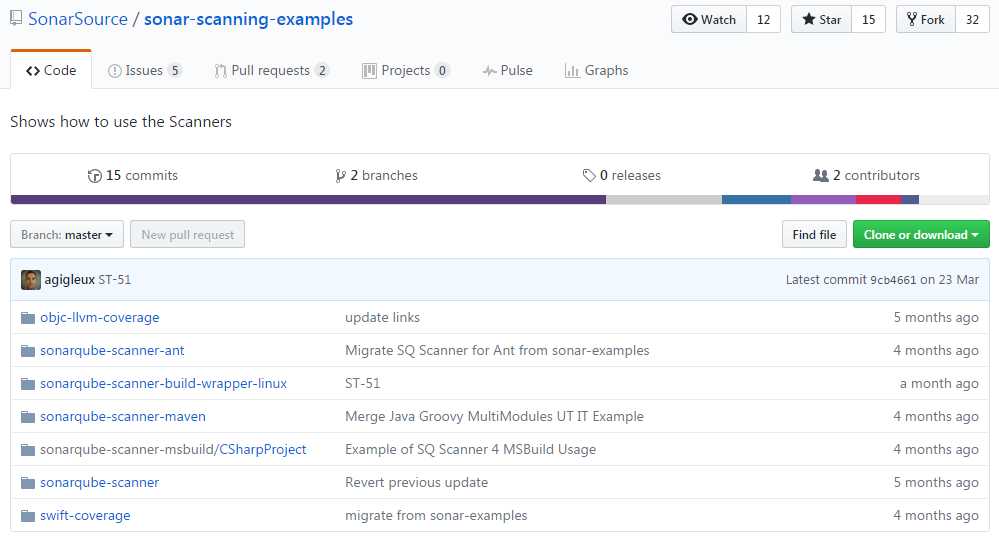Click the Pulse activity icon
999x550 pixels.
489,71
